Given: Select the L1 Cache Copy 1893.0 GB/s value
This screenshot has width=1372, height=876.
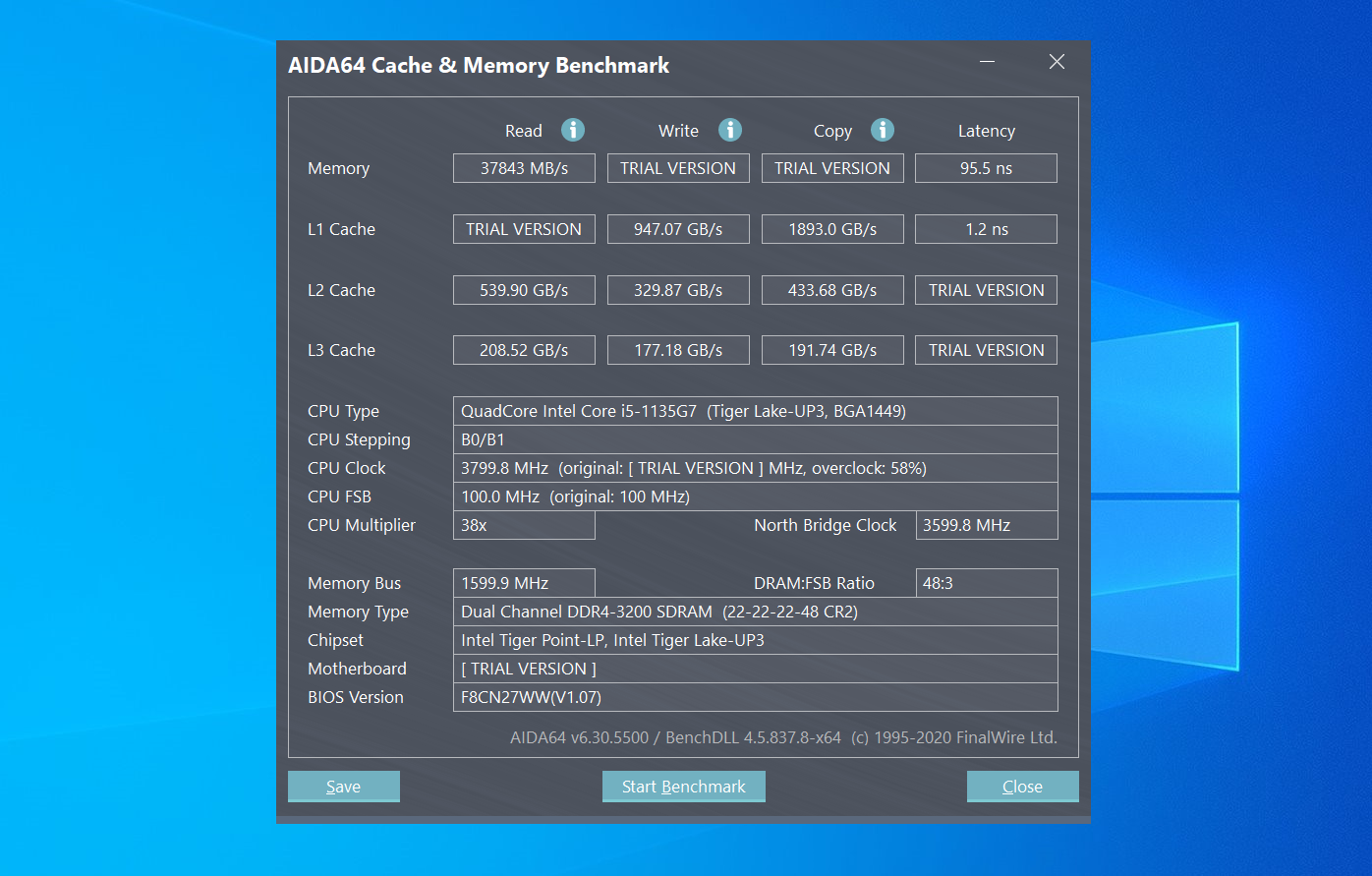Looking at the screenshot, I should [832, 229].
